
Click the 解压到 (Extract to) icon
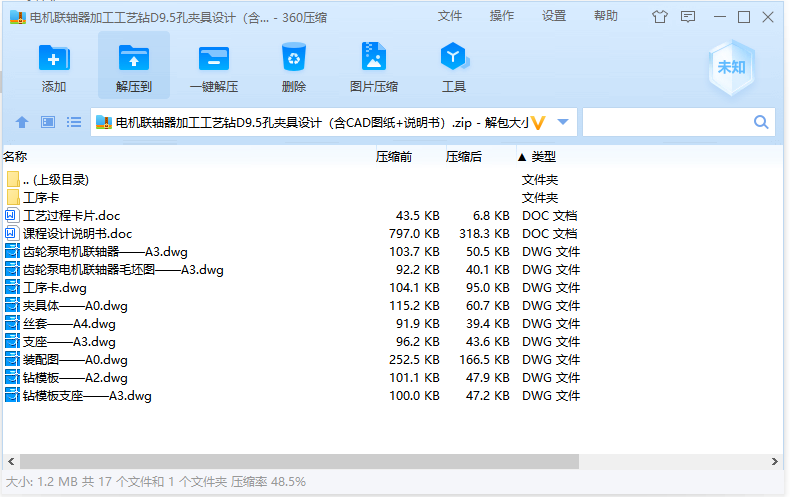click(x=134, y=58)
